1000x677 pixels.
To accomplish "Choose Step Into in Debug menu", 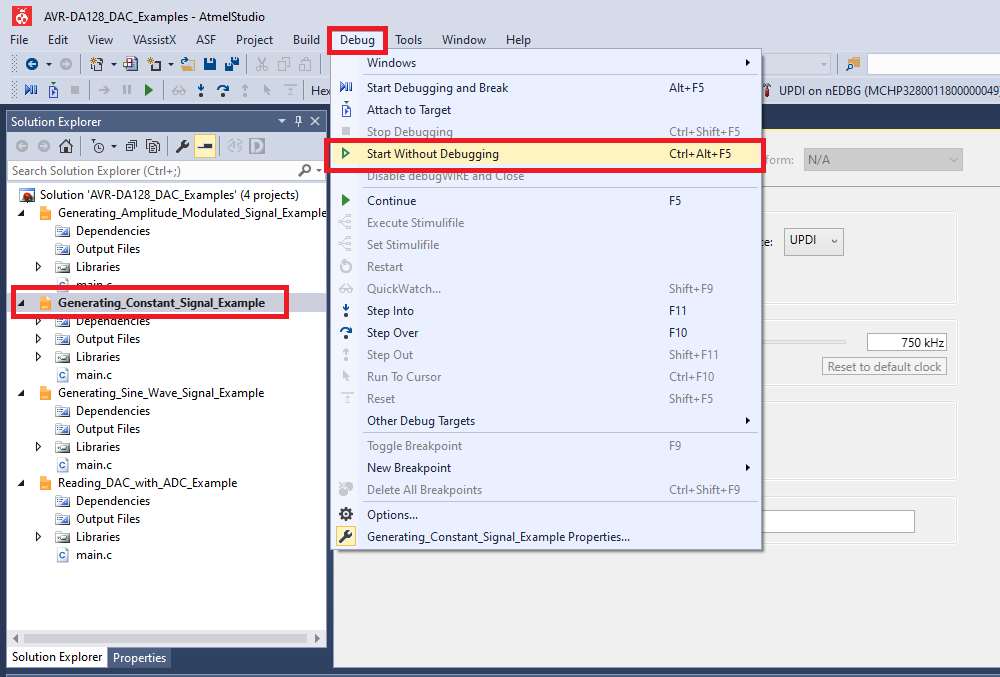I will coord(546,310).
